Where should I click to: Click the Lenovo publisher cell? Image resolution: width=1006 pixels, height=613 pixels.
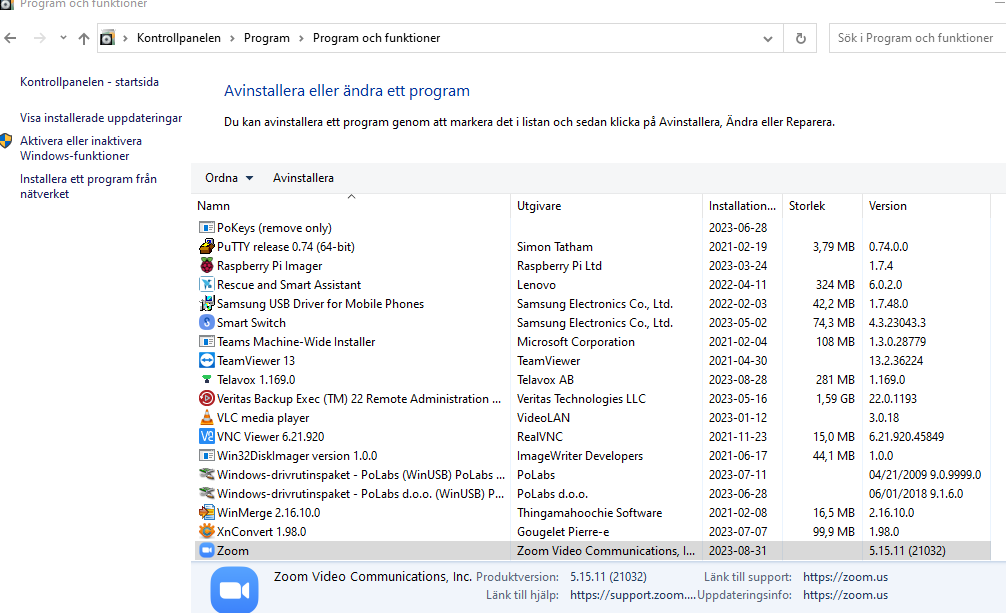(536, 284)
